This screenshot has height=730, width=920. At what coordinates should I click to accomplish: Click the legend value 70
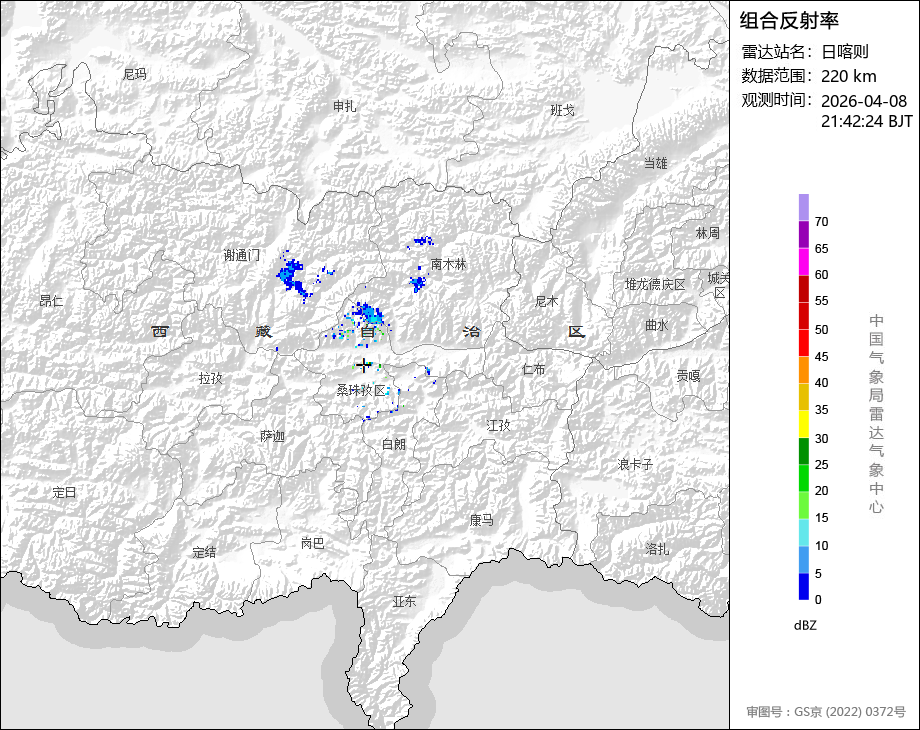[x=821, y=222]
